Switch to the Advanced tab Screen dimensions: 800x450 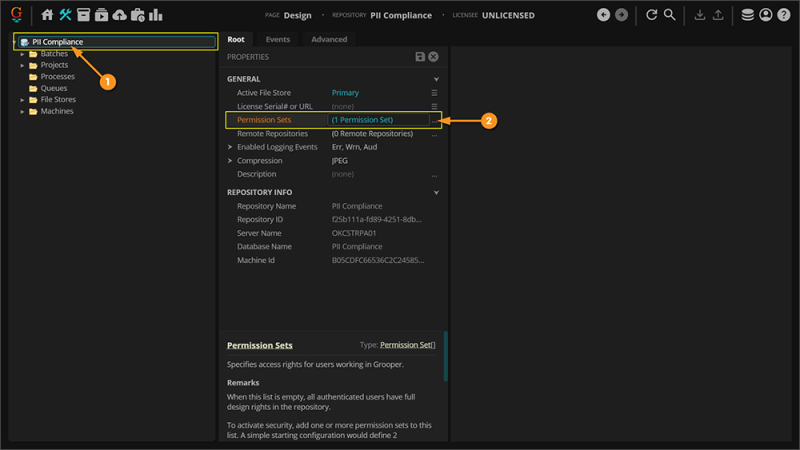329,39
